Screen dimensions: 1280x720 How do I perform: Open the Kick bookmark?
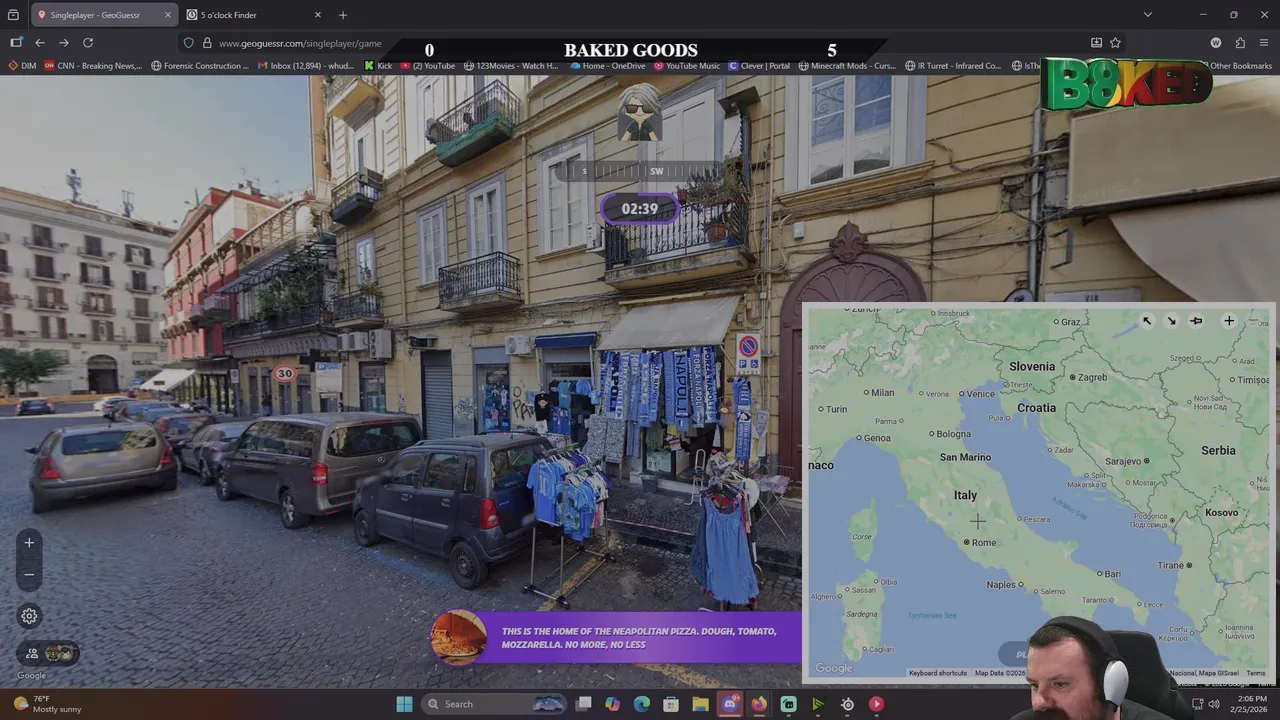[378, 66]
